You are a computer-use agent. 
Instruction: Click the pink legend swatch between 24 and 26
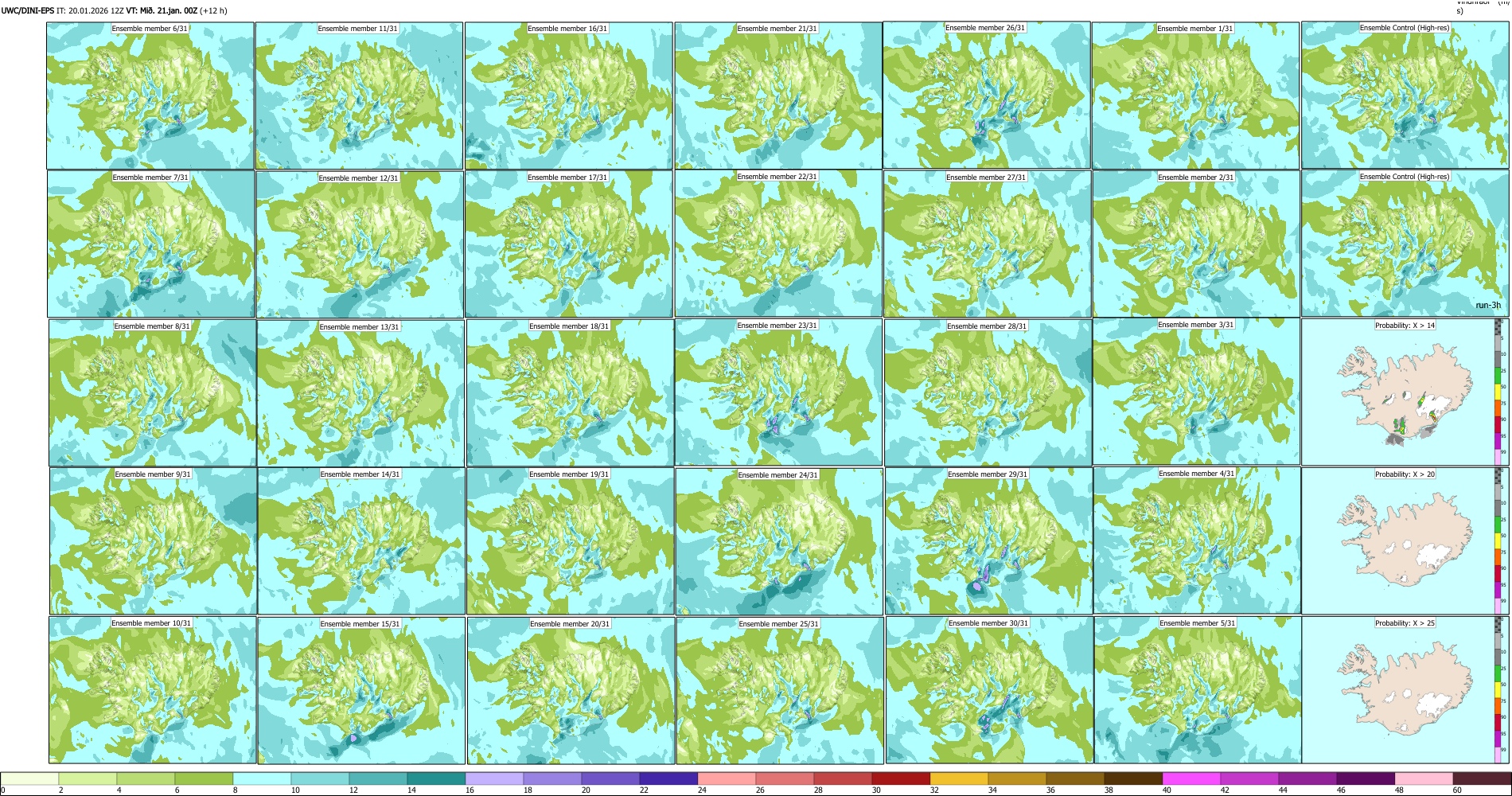coord(727,778)
